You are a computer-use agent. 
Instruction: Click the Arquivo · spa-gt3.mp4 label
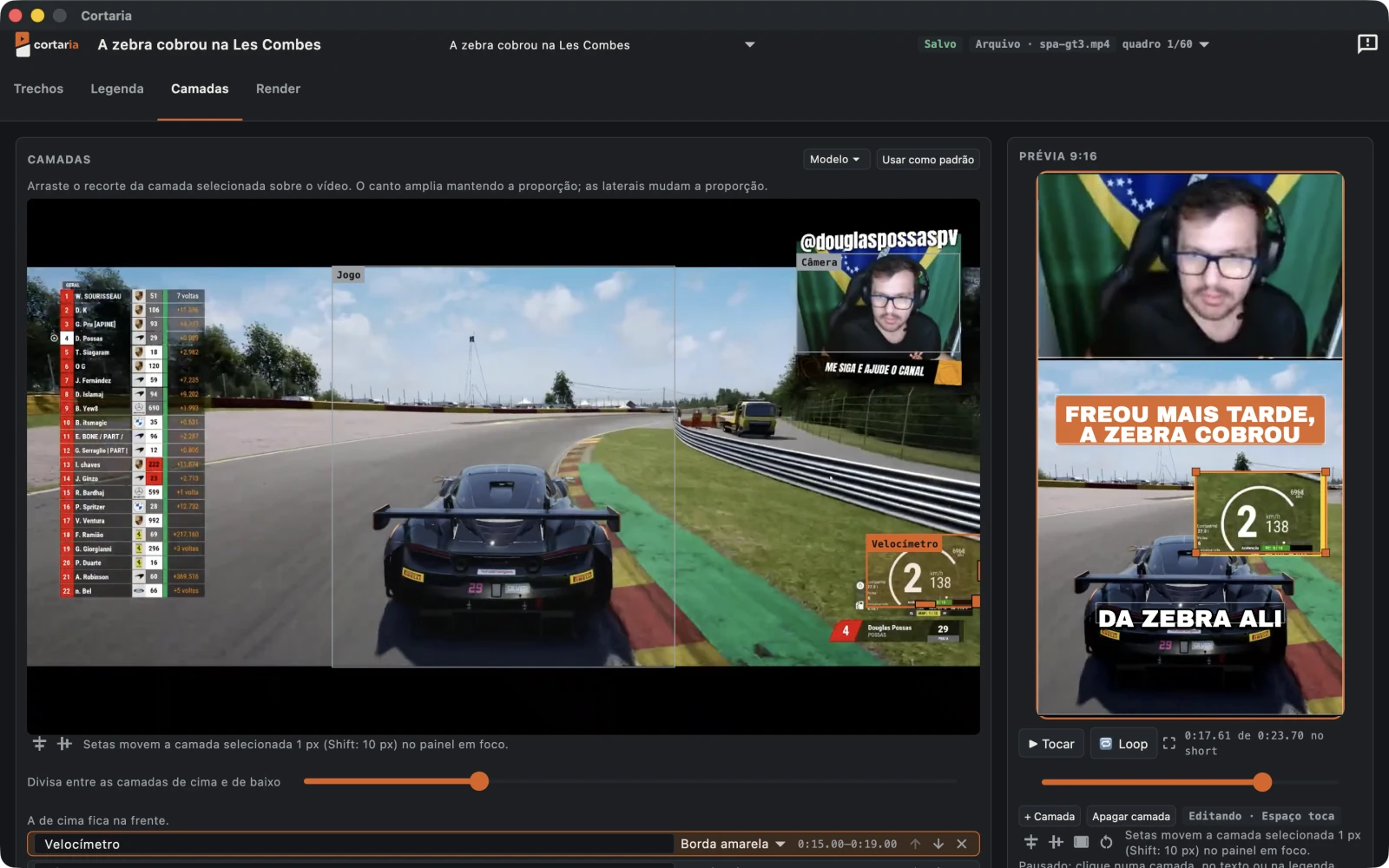pos(1042,44)
